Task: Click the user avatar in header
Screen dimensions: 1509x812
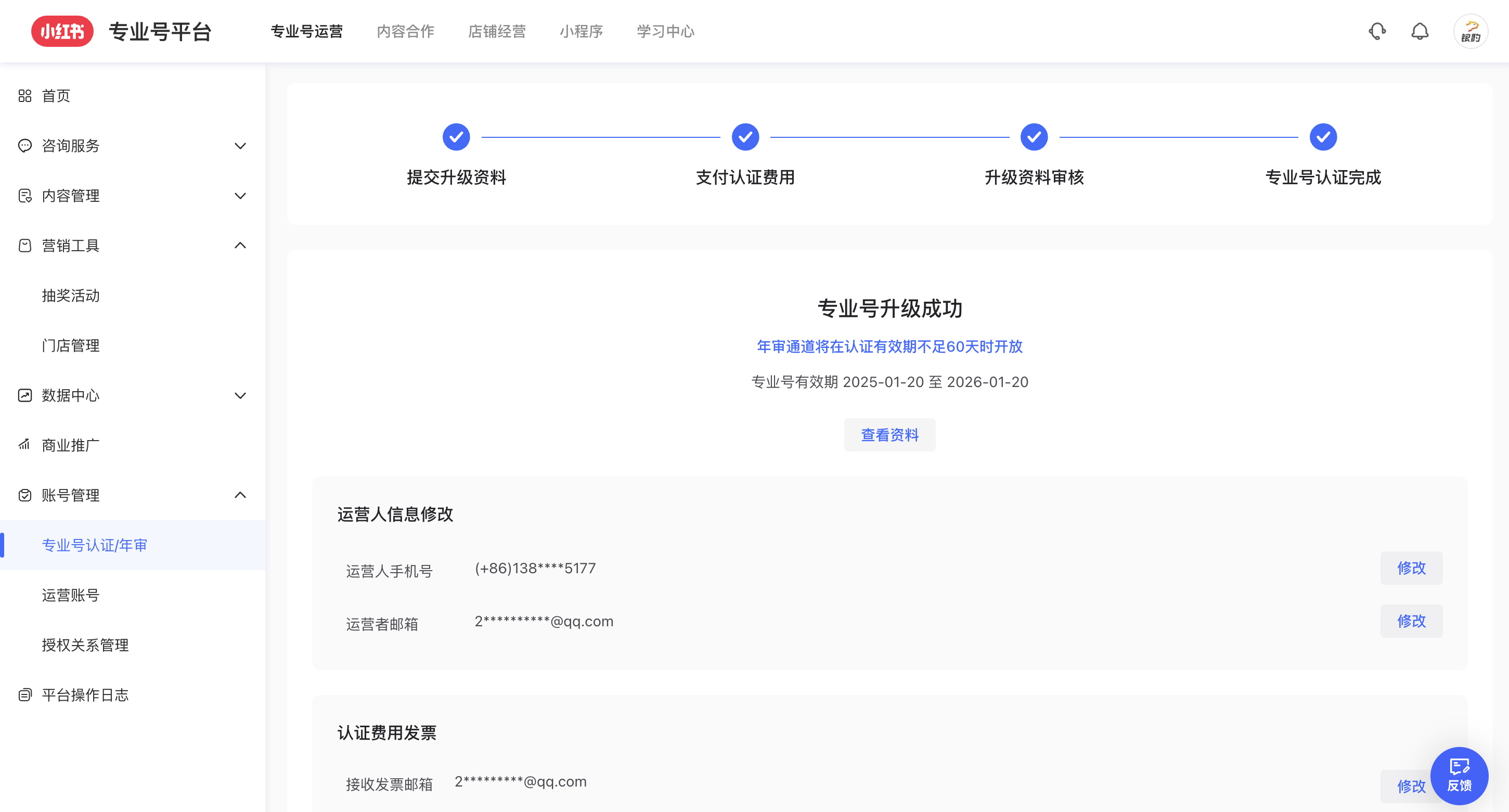Action: point(1470,31)
